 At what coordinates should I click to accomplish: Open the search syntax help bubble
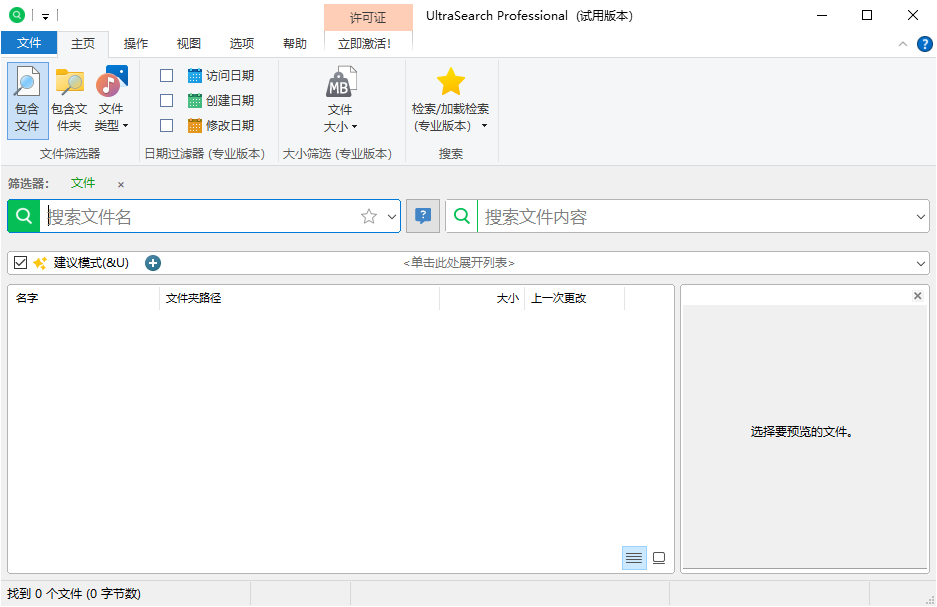click(423, 216)
